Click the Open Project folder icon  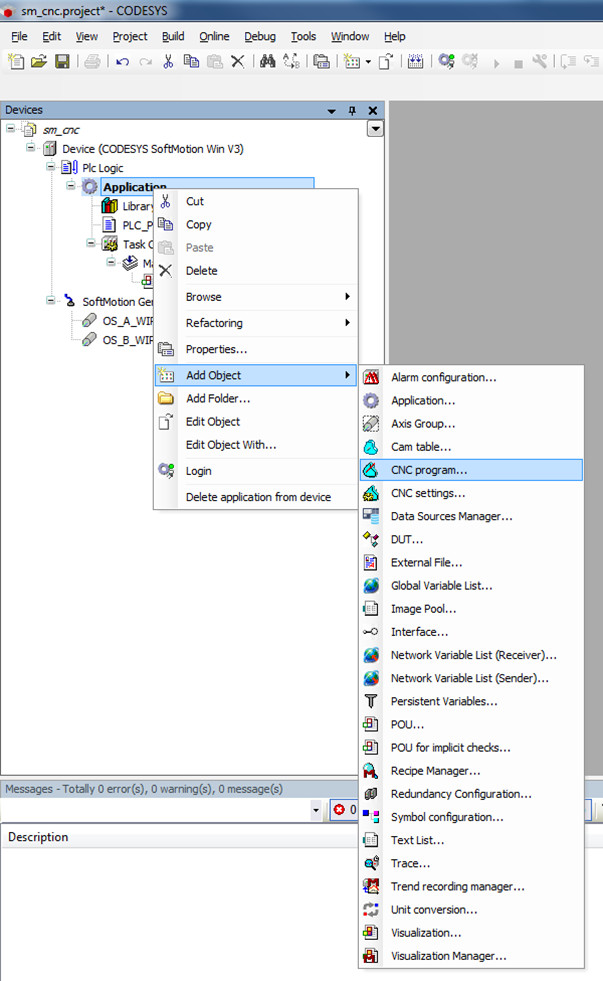[x=39, y=61]
